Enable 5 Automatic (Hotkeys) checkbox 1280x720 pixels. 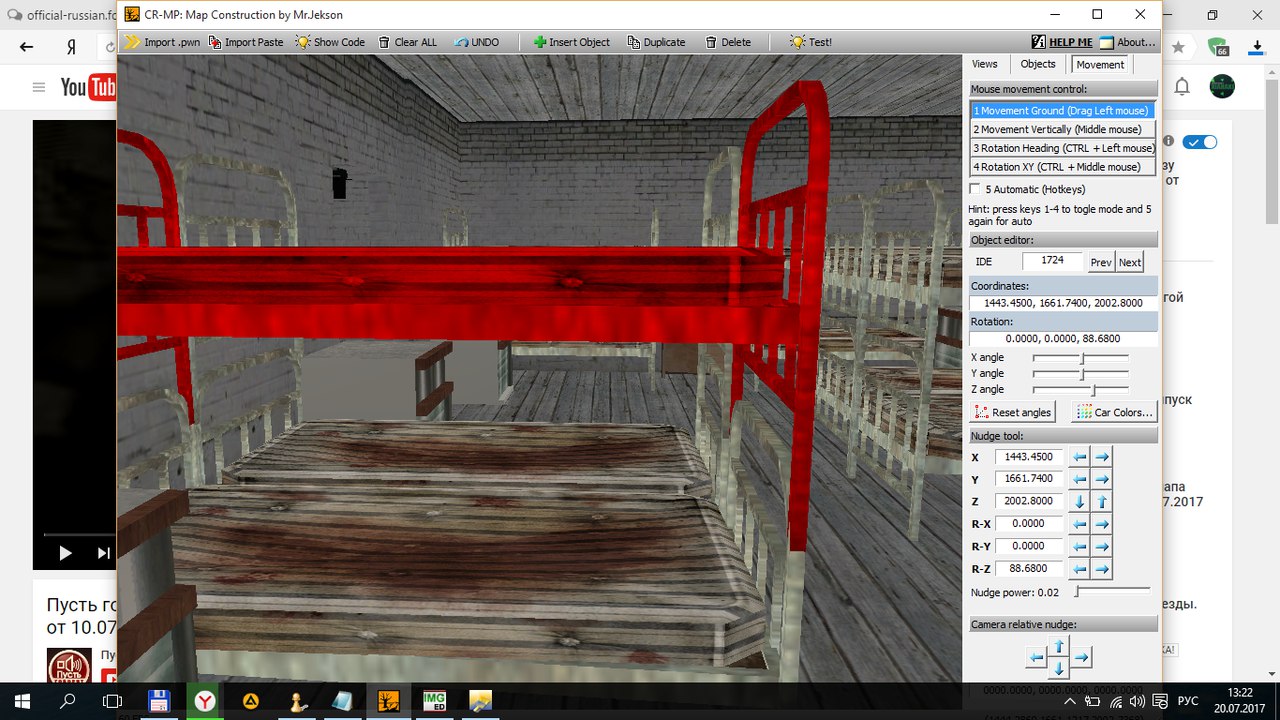pyautogui.click(x=976, y=189)
